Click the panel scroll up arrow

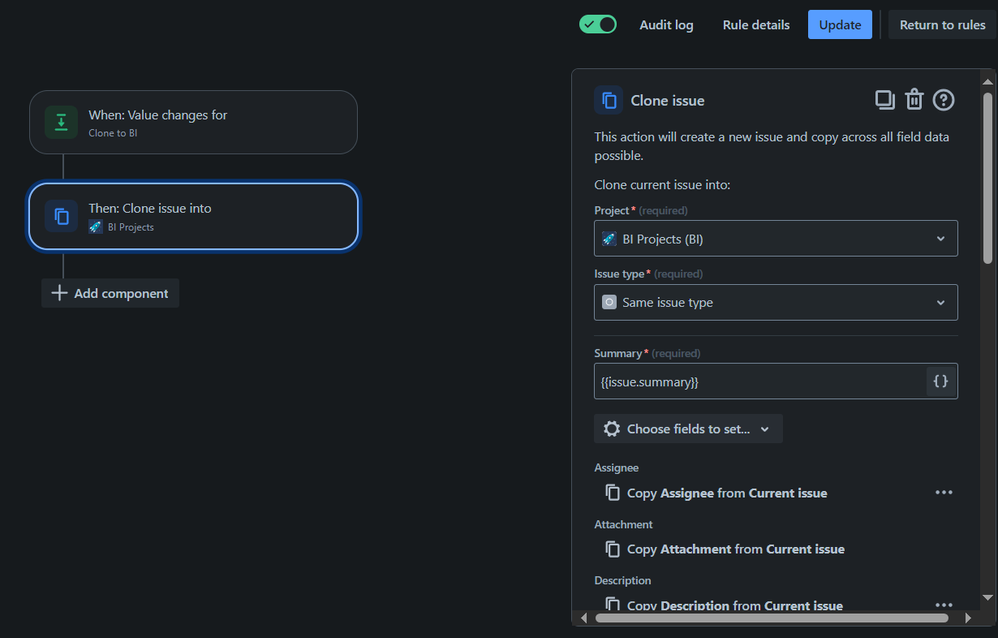[987, 82]
